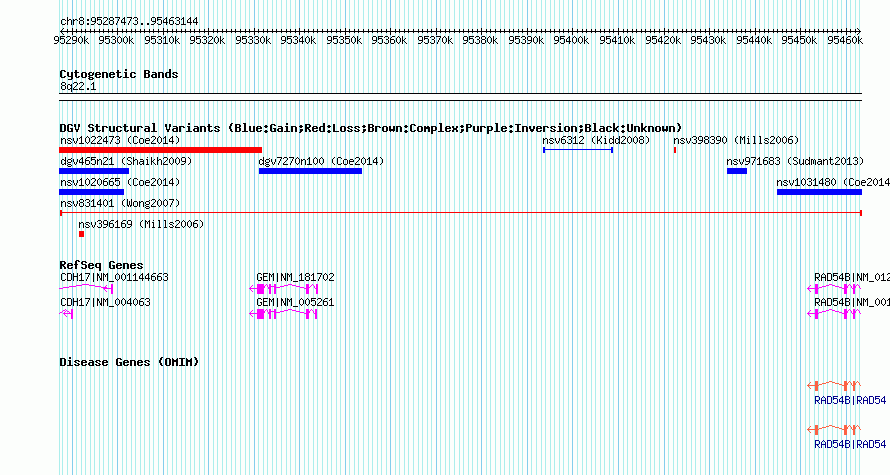Open the dgv465n21 (Shaikh2009) label
Image resolution: width=890 pixels, height=475 pixels.
click(x=126, y=161)
